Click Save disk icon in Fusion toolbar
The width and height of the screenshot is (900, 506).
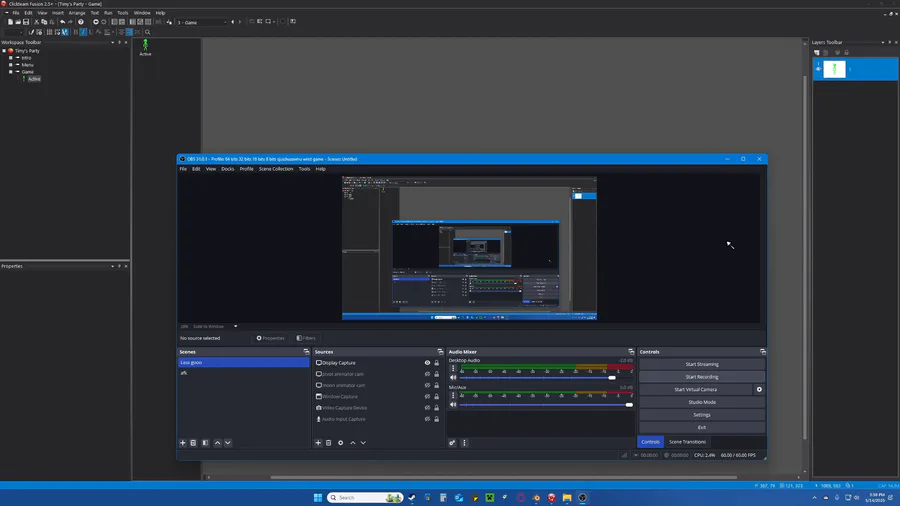point(26,22)
